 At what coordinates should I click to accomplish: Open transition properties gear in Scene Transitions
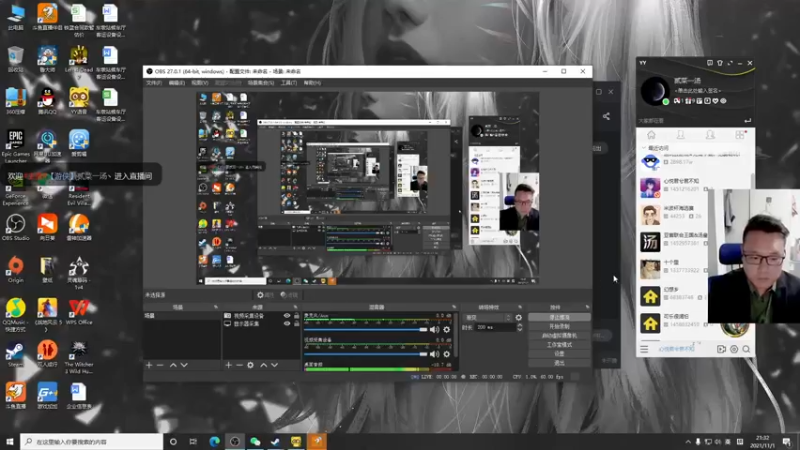click(519, 317)
